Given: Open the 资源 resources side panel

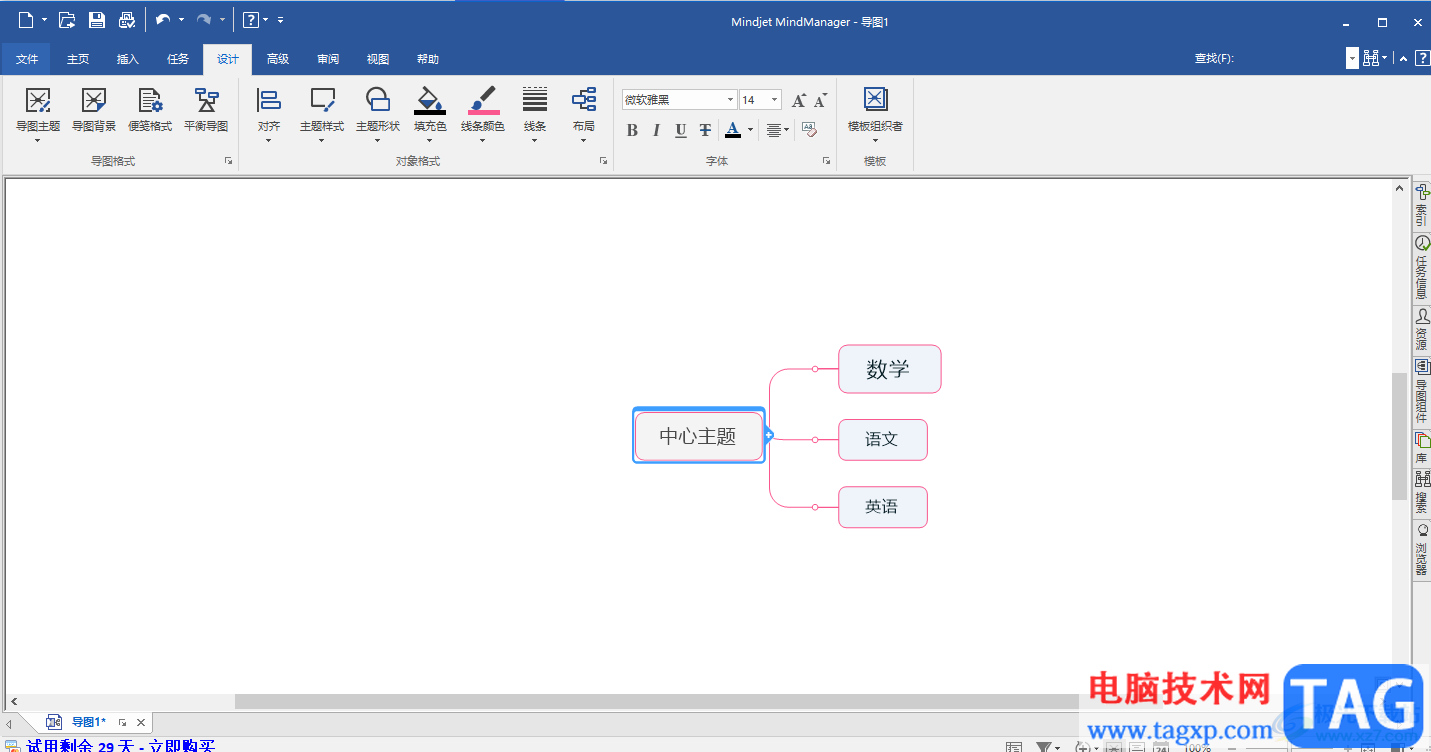Looking at the screenshot, I should 1421,329.
